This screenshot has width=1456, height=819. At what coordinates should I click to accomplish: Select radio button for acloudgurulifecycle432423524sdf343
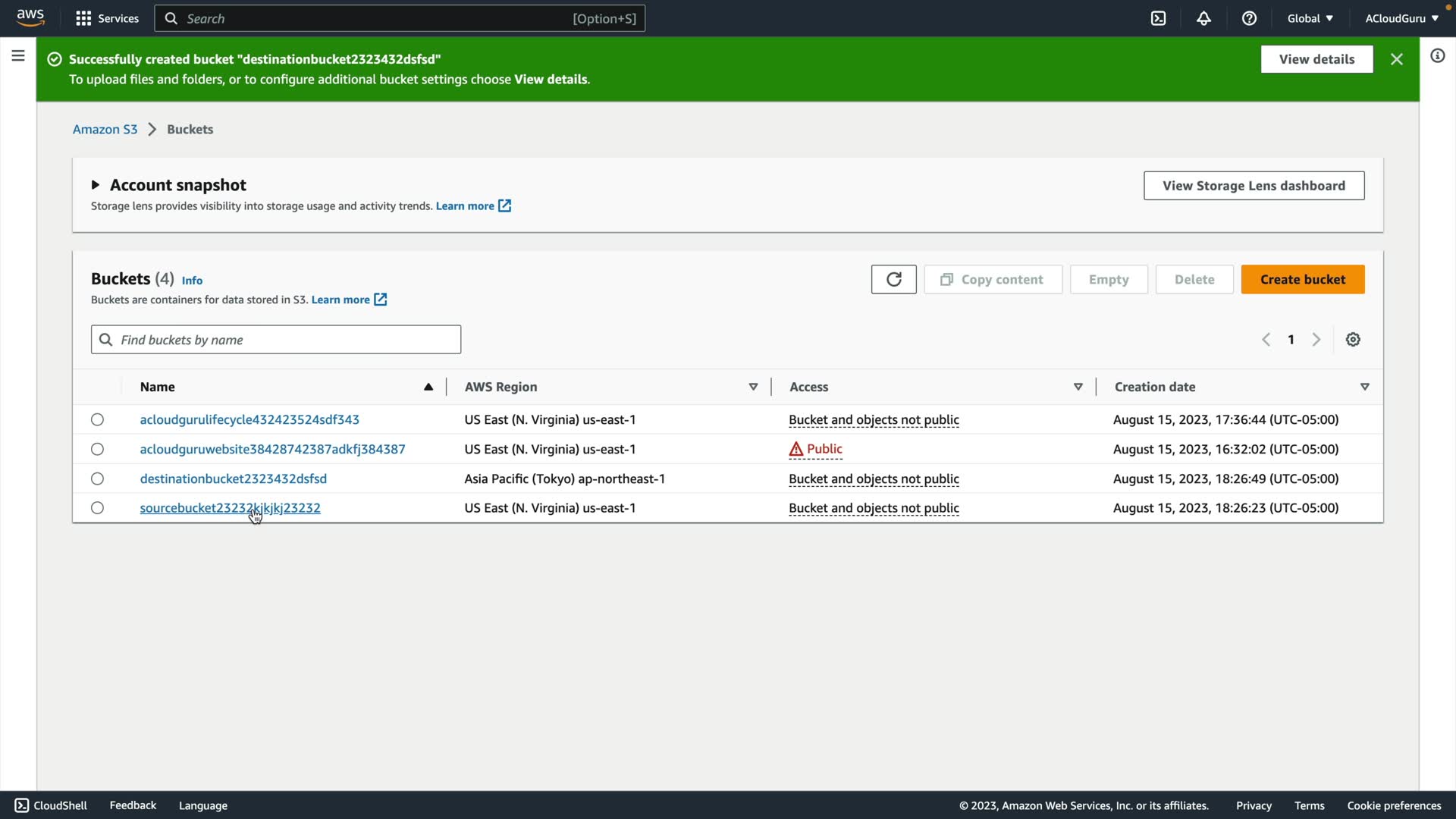click(97, 419)
